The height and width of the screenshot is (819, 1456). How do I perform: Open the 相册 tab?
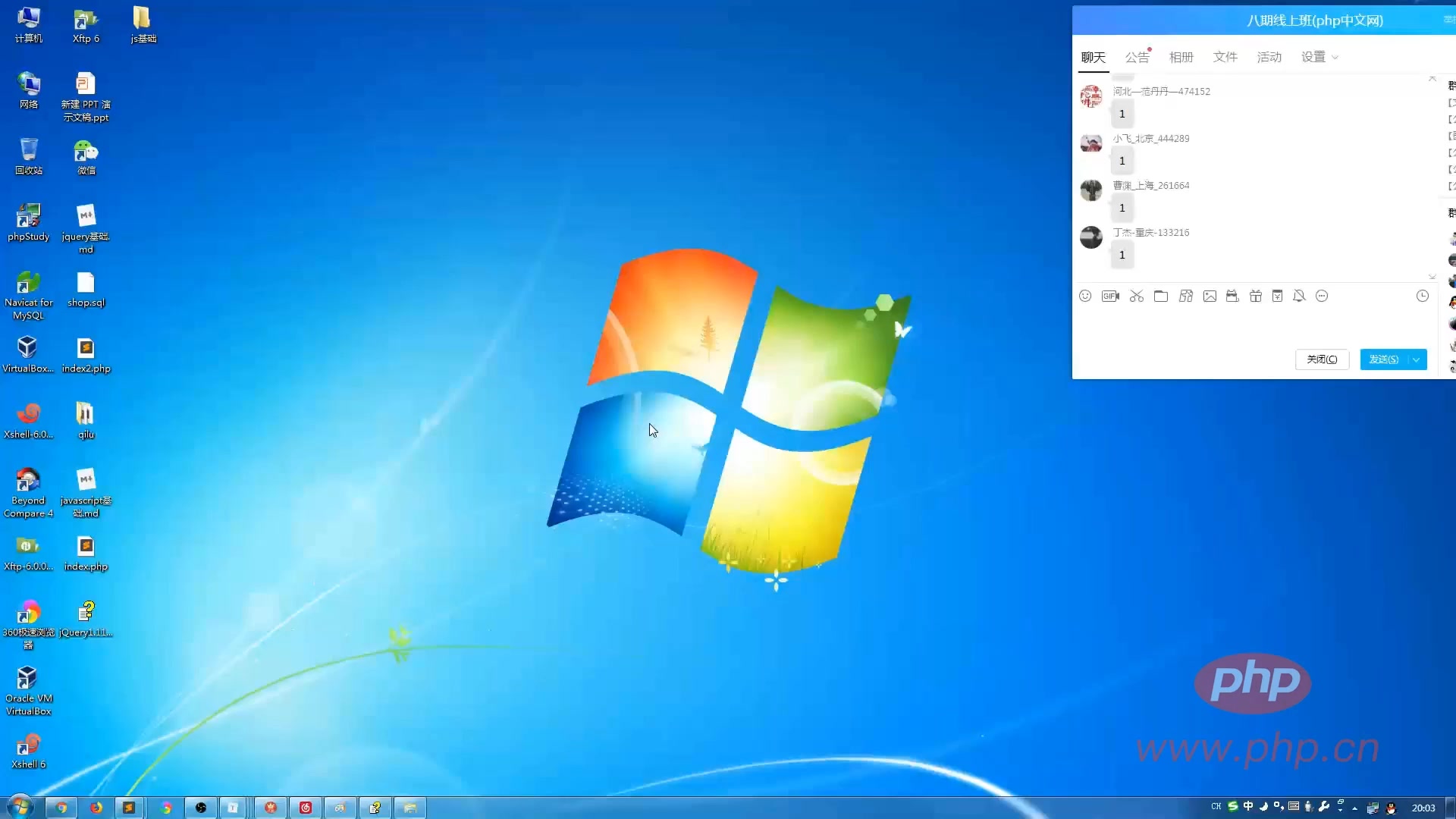point(1181,57)
